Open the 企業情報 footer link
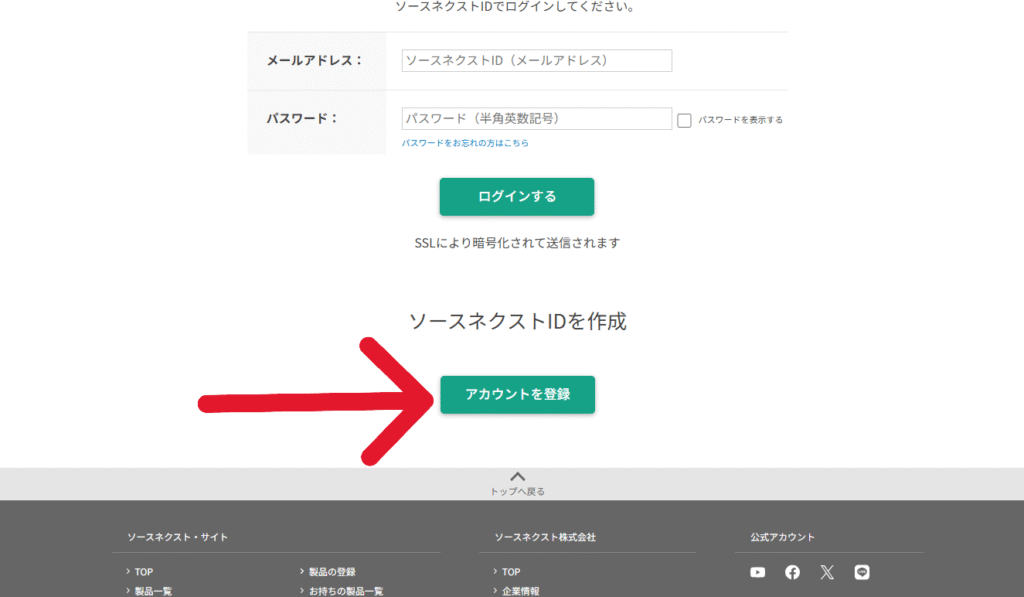This screenshot has width=1024, height=597. click(520, 591)
